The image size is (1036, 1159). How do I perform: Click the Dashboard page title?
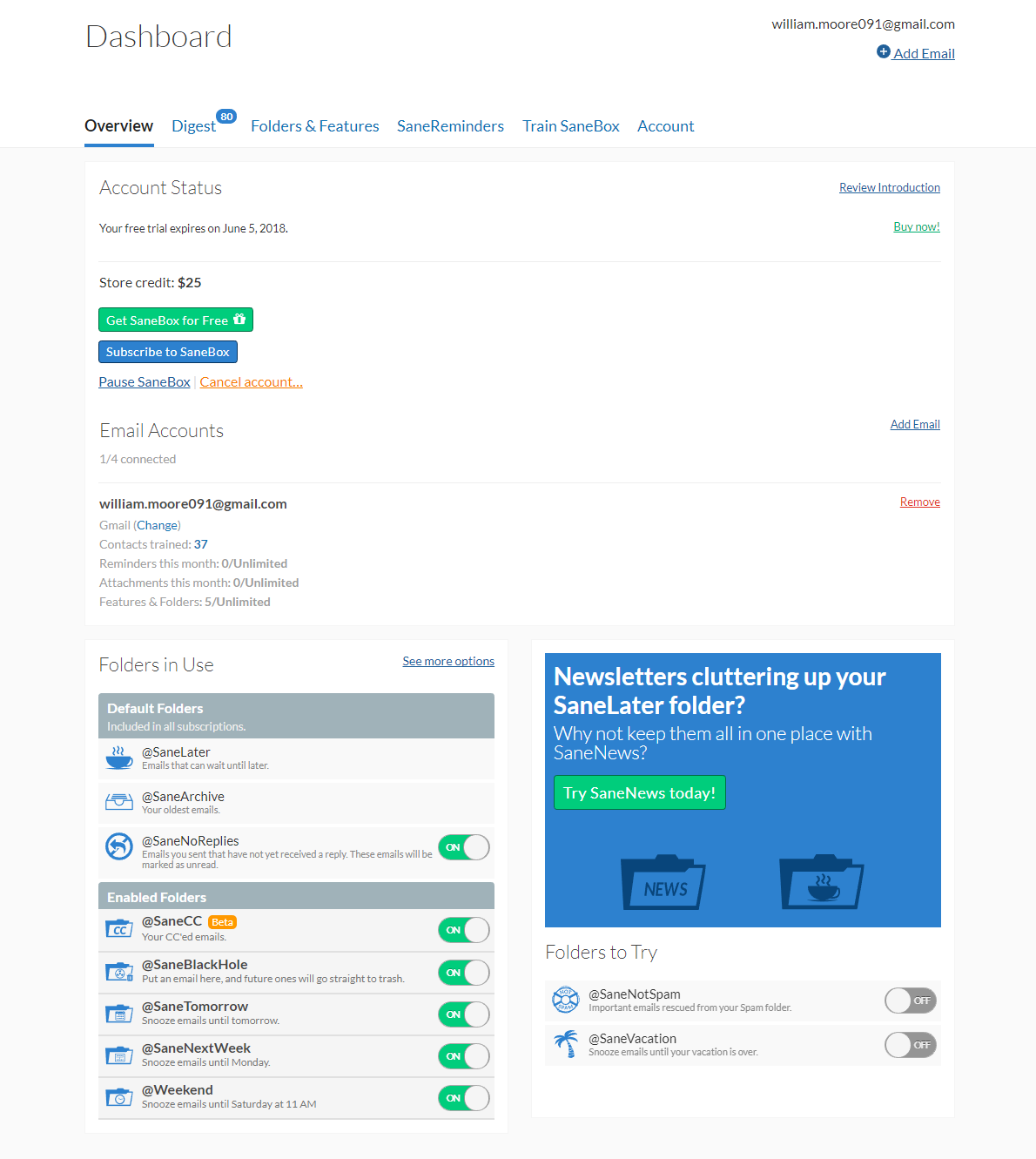click(159, 37)
